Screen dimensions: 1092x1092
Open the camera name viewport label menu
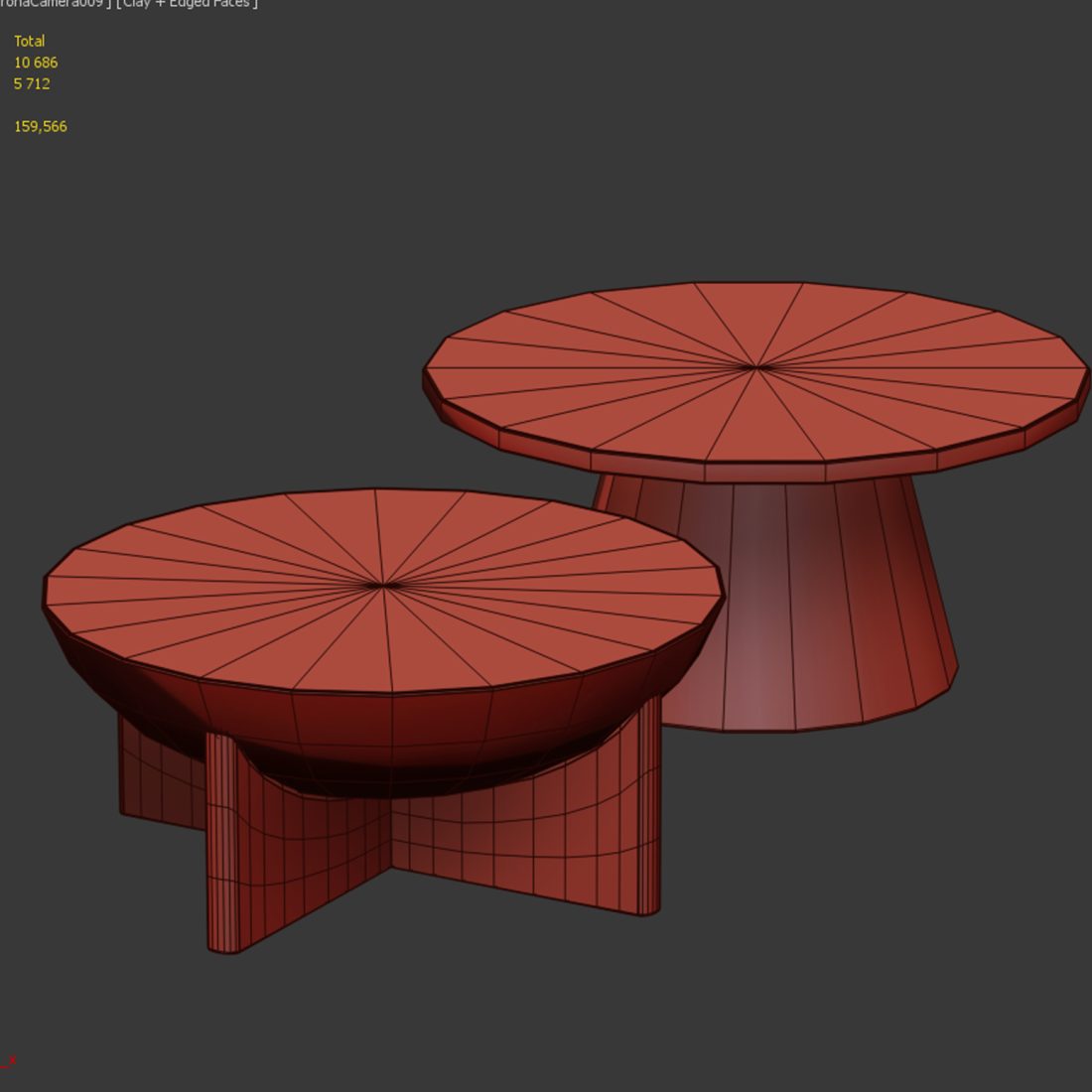56,4
